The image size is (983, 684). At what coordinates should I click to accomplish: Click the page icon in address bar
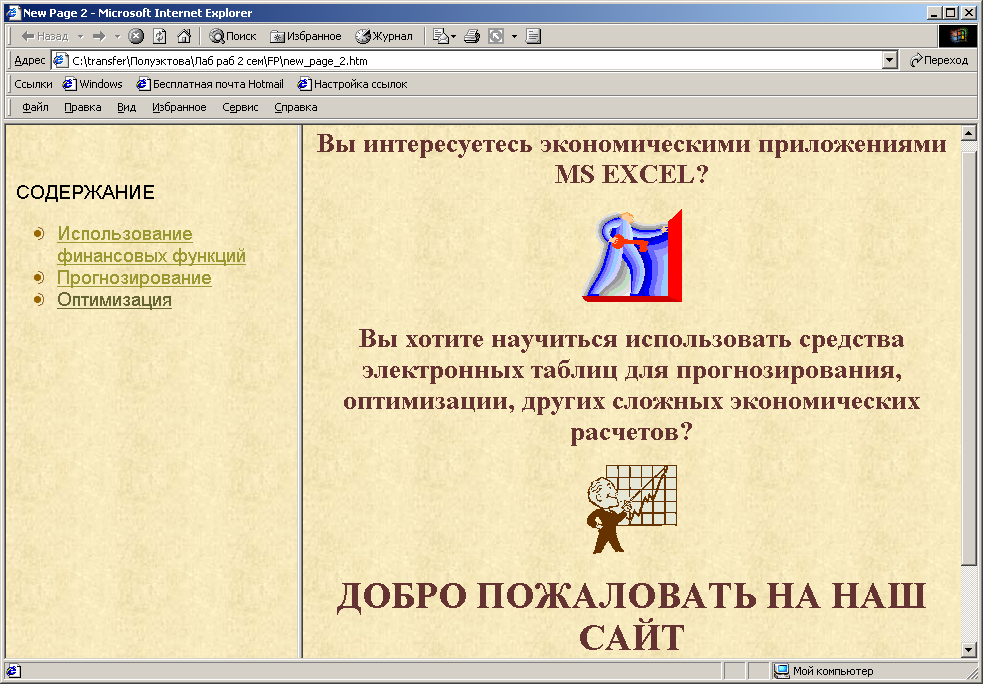coord(61,61)
